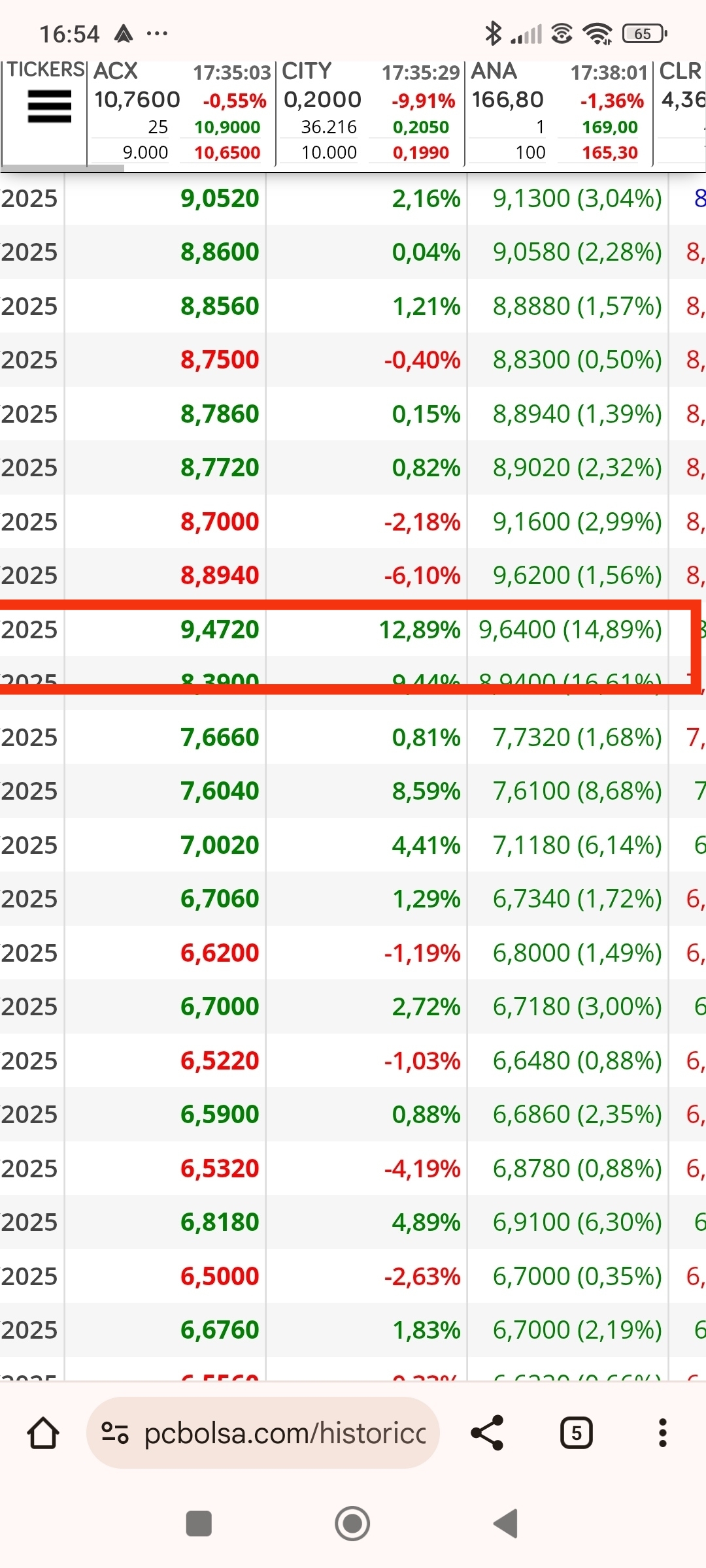
Task: Select high value 9,6400 (14,89%)
Action: [570, 629]
